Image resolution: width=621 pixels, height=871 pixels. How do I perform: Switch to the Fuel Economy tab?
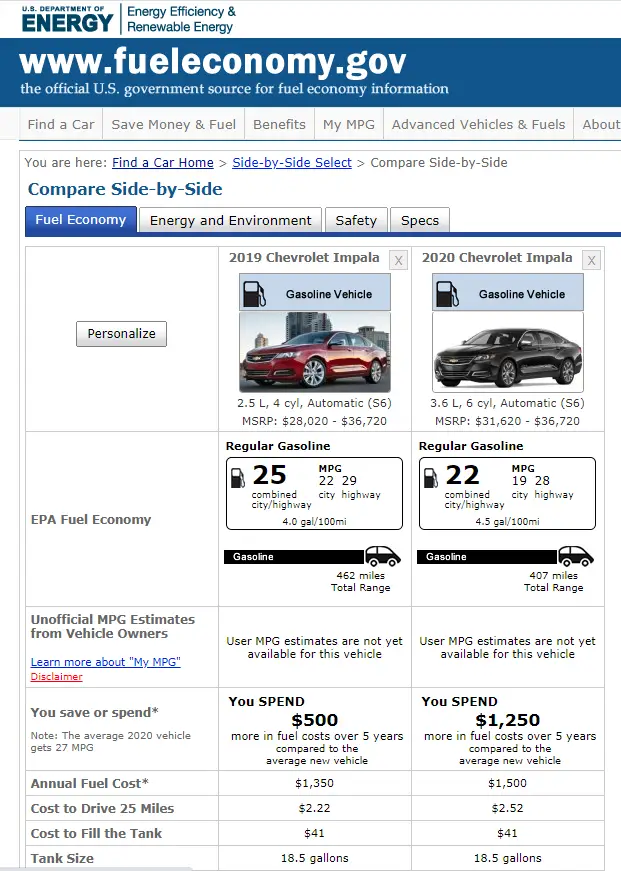tap(81, 220)
